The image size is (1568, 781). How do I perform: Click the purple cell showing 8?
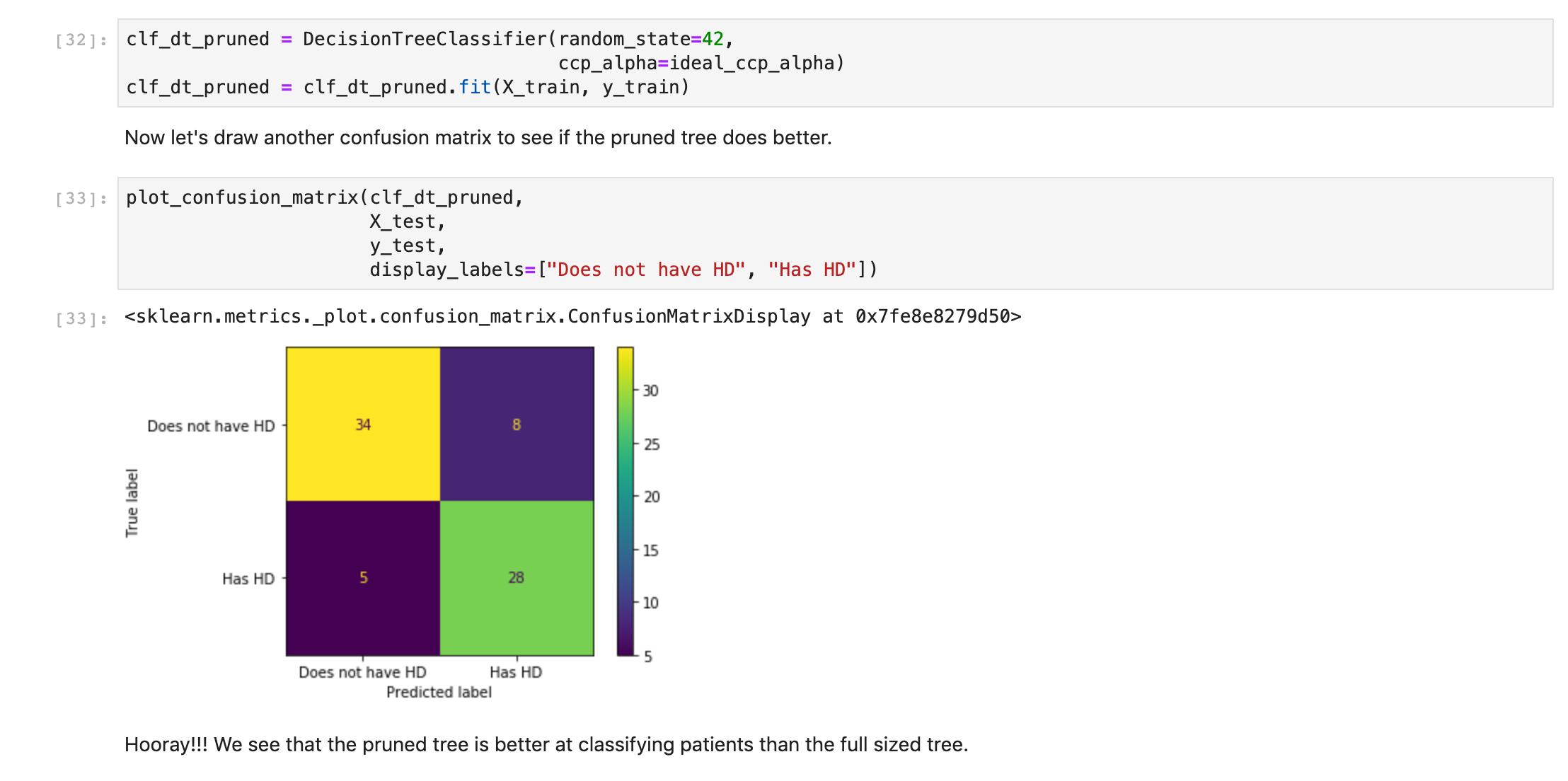[x=517, y=424]
